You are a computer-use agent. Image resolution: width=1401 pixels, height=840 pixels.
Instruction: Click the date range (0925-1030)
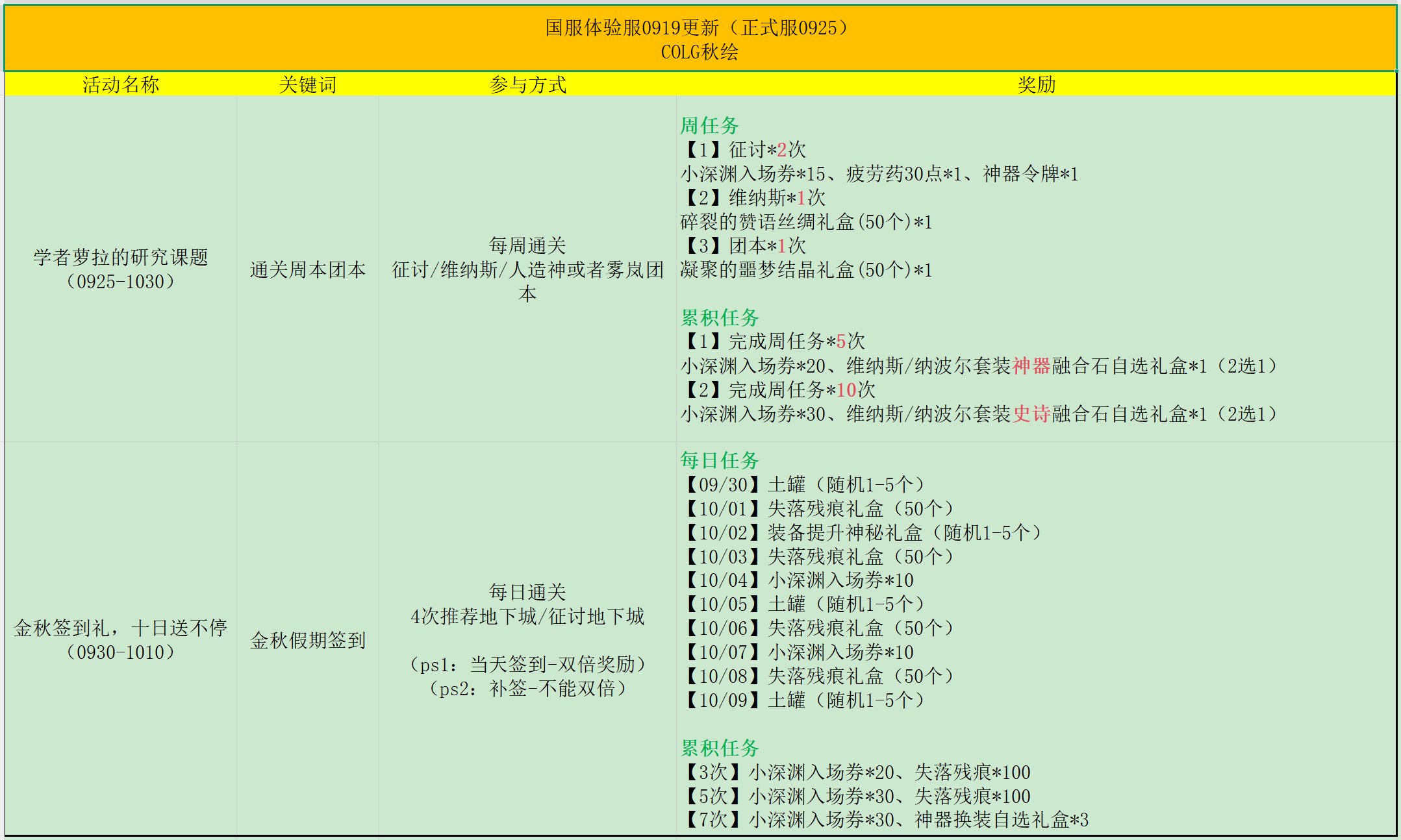[x=121, y=282]
